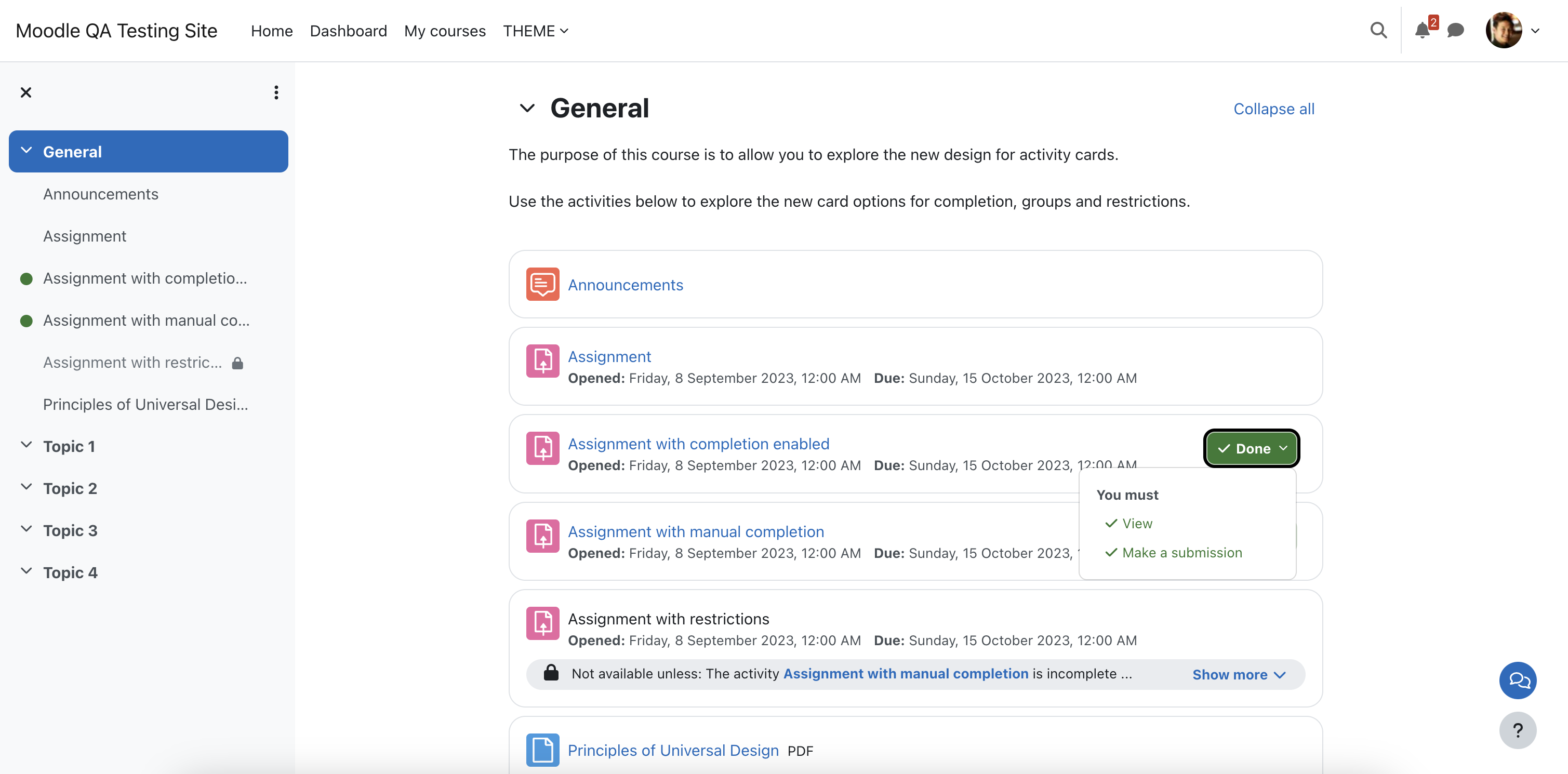
Task: Click Collapse all link
Action: tap(1273, 109)
